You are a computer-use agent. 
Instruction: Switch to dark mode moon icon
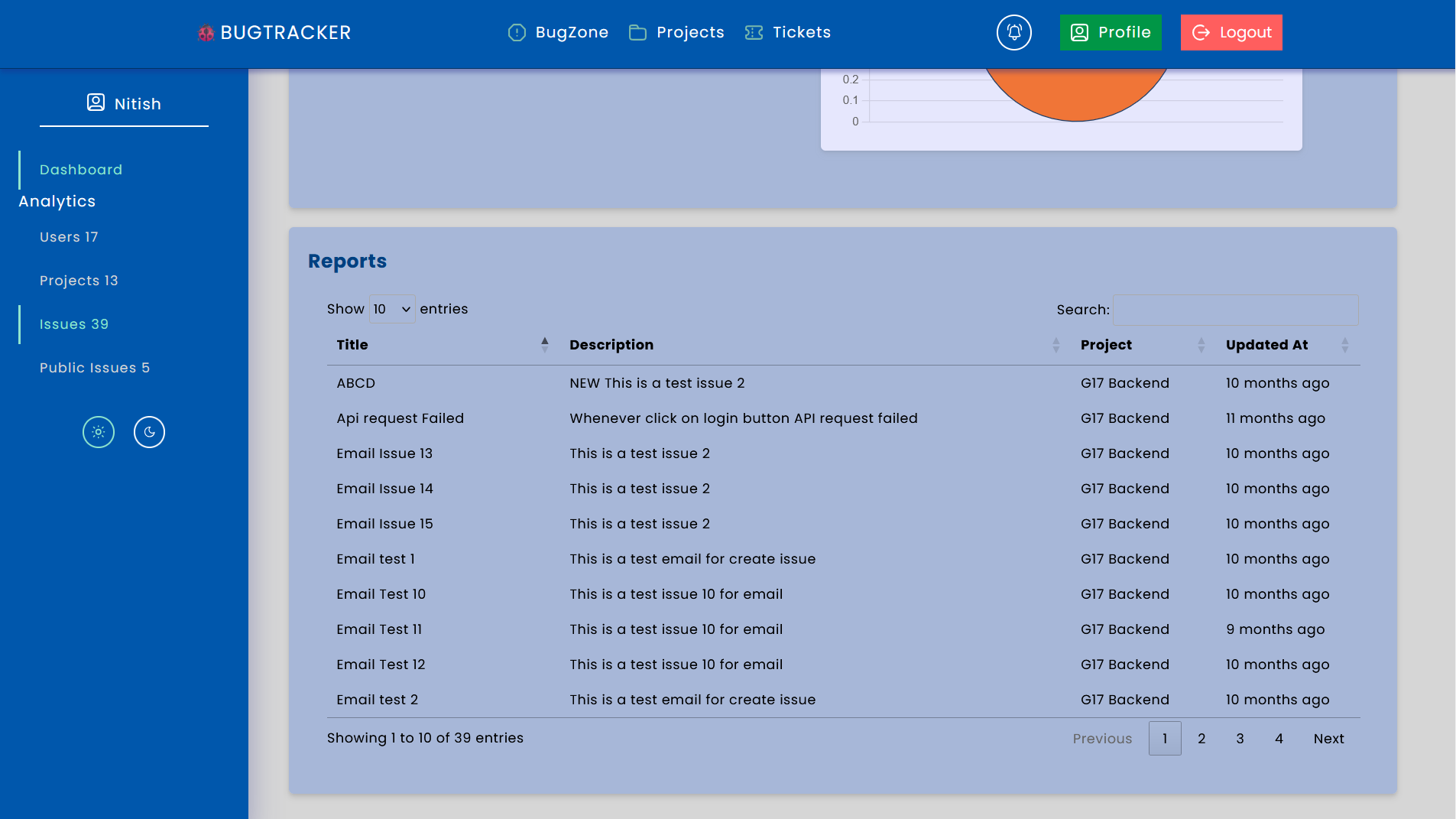click(x=149, y=432)
